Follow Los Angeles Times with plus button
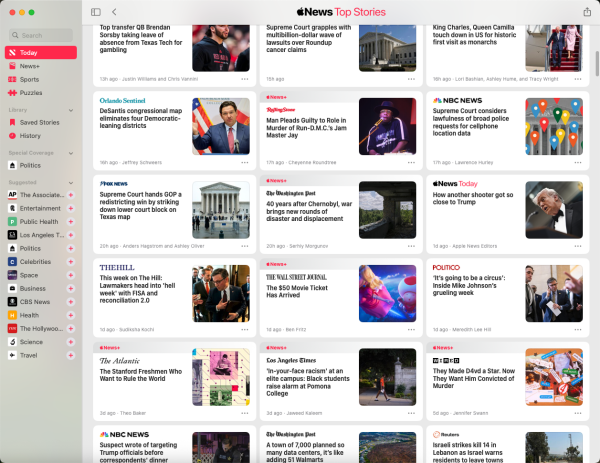Viewport: 600px width, 463px height. [x=71, y=235]
